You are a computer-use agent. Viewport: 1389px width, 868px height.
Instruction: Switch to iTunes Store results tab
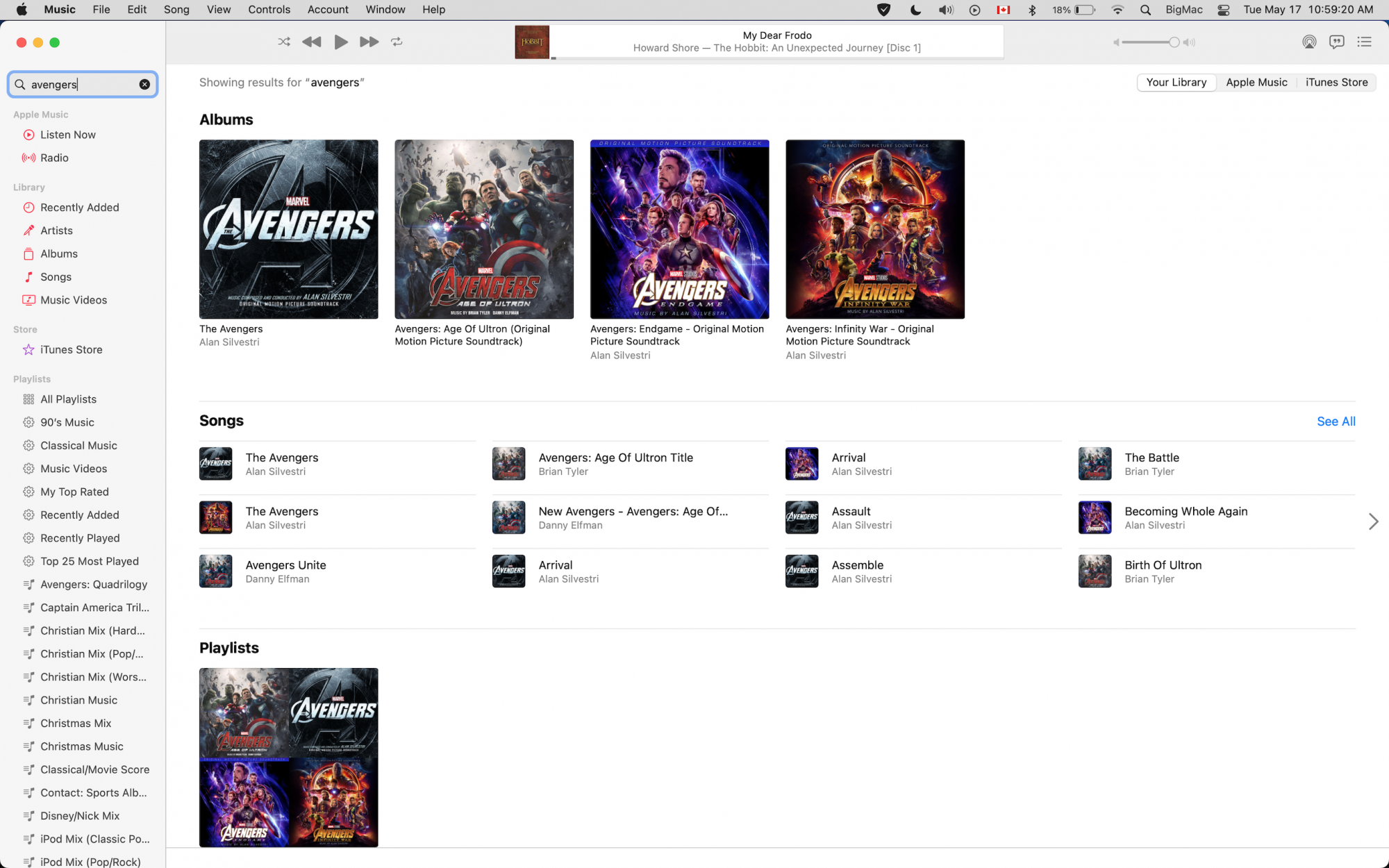click(1336, 82)
